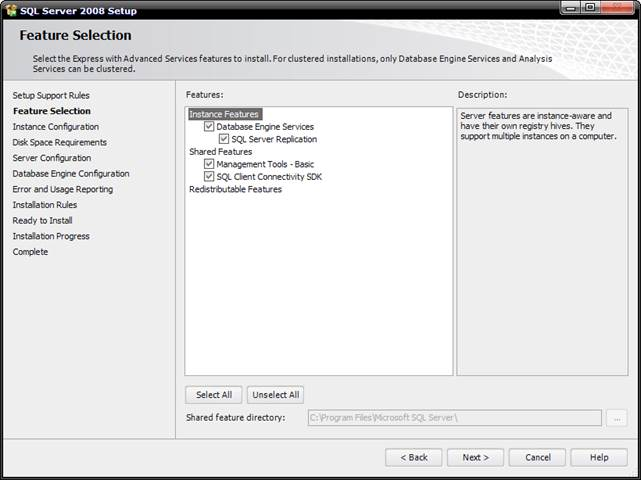Proceed with the Next > button
This screenshot has width=641, height=480.
coord(475,458)
